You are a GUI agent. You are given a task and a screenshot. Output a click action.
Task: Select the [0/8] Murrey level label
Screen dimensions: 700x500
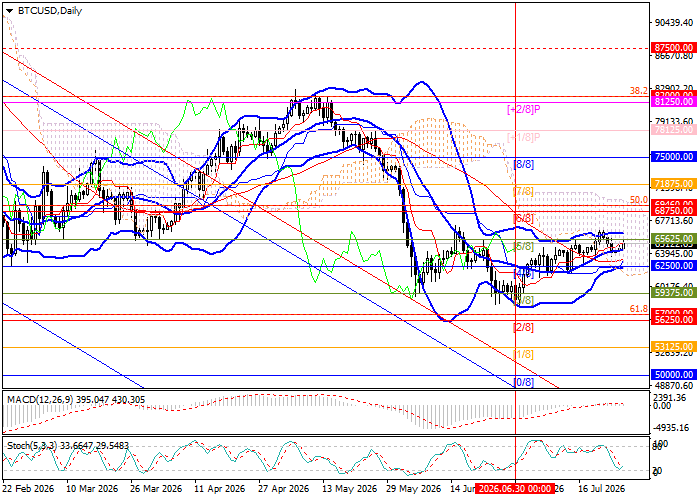click(524, 382)
